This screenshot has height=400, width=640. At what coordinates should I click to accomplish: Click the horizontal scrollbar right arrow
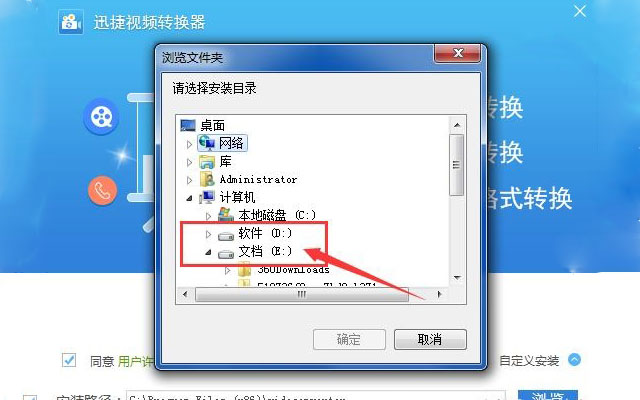coord(439,294)
